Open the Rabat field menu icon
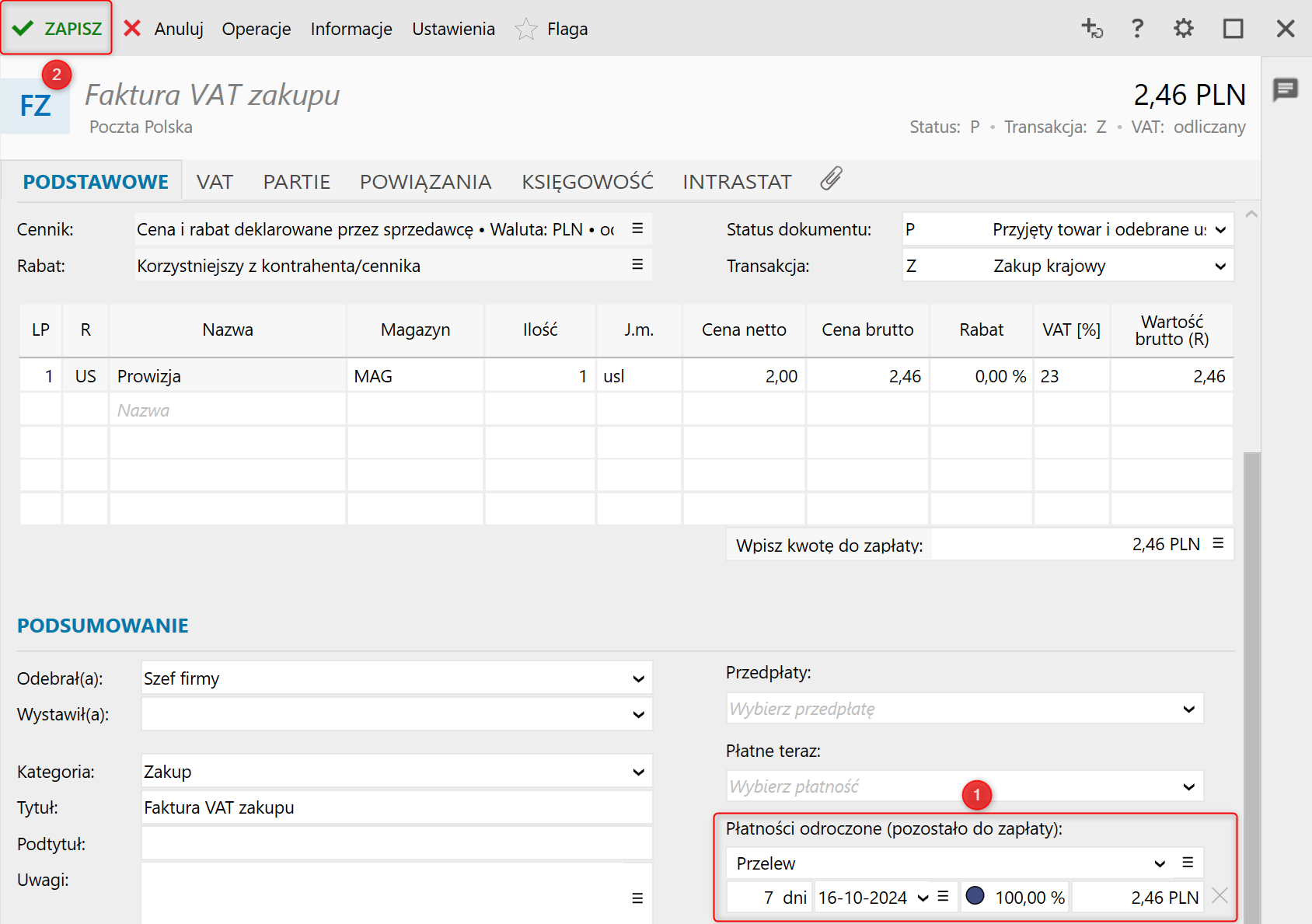The width and height of the screenshot is (1312, 924). (x=637, y=265)
